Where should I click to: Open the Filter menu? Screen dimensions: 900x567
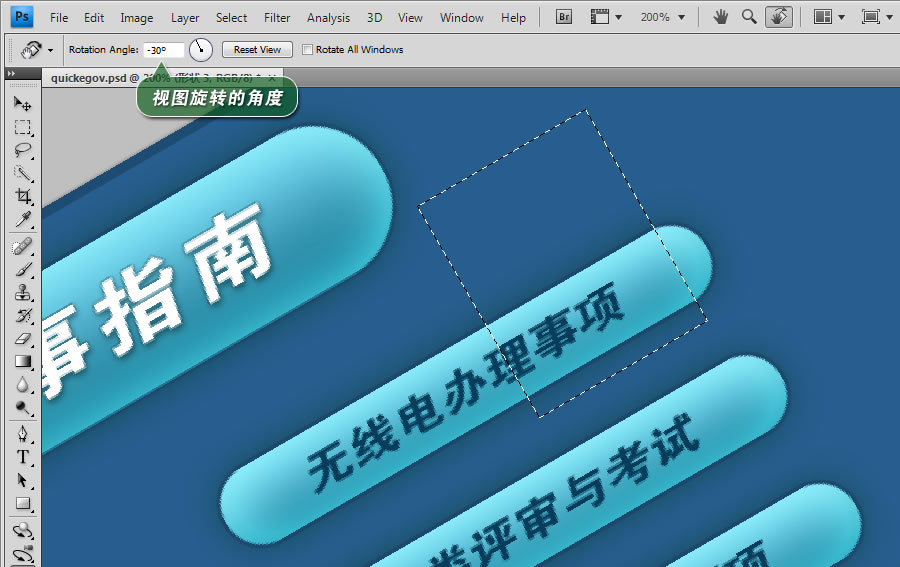pyautogui.click(x=277, y=18)
